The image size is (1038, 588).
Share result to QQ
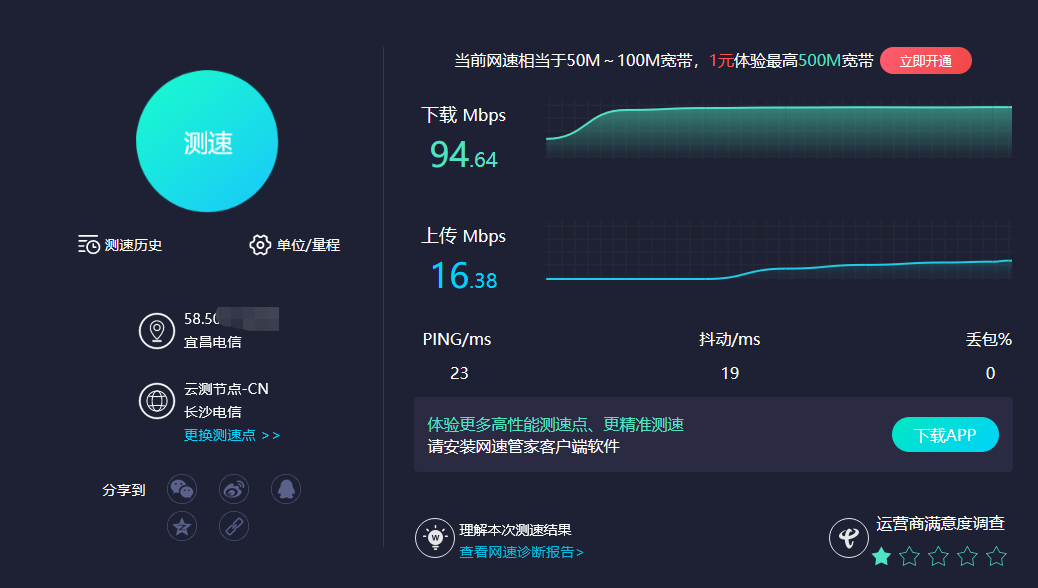click(286, 489)
